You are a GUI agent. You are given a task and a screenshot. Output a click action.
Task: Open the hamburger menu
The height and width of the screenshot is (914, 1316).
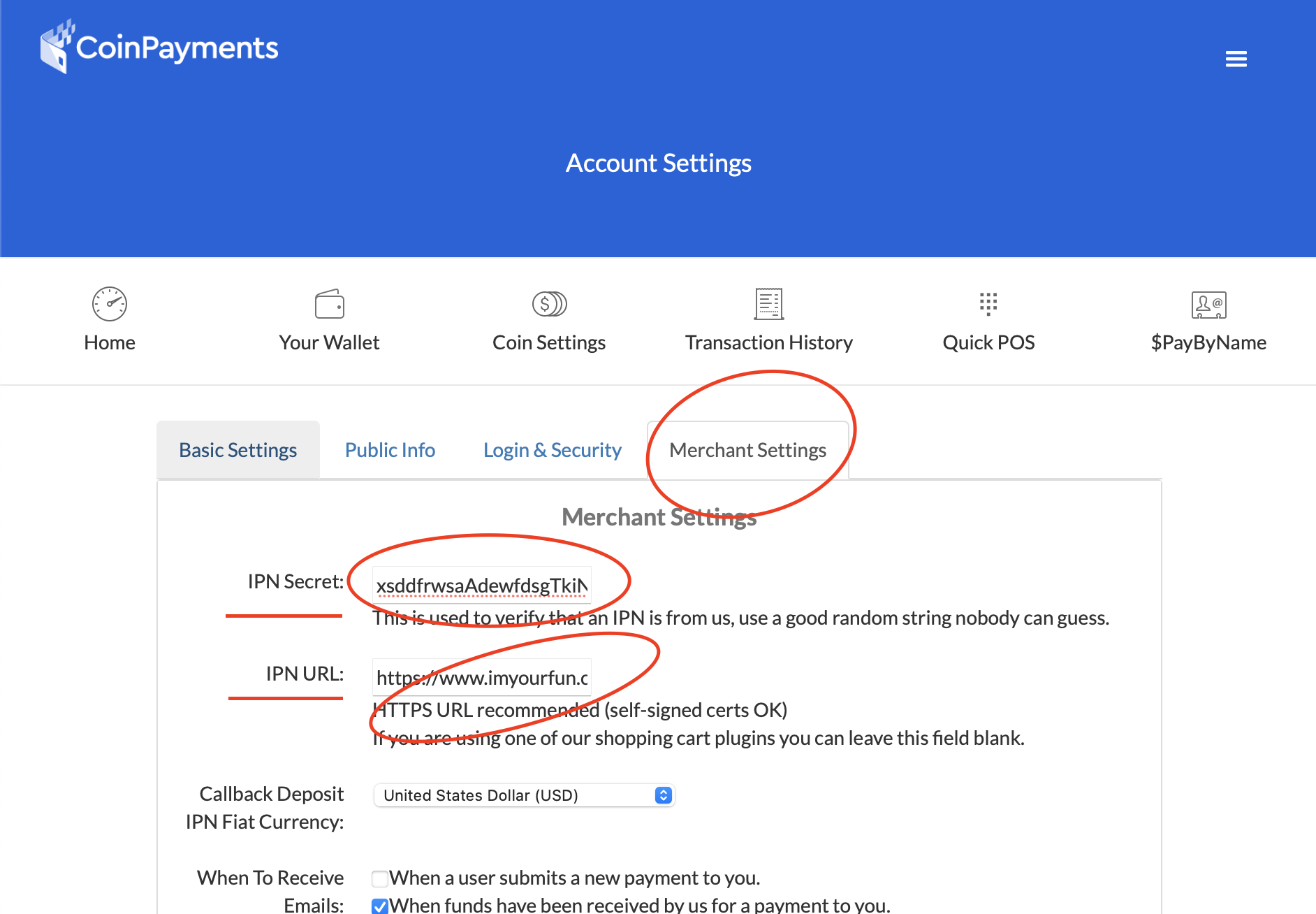click(x=1236, y=59)
